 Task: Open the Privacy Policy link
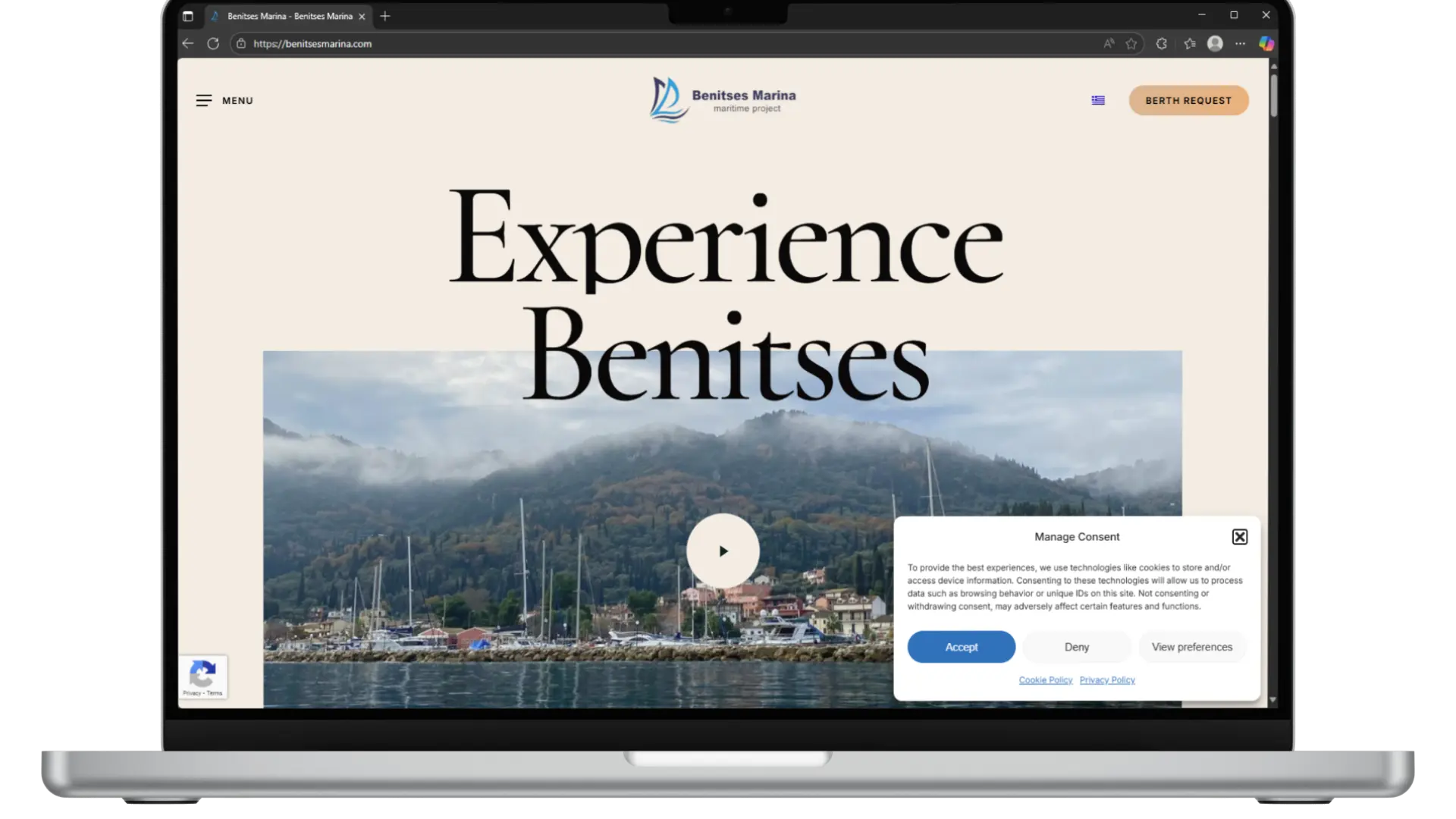(x=1107, y=680)
